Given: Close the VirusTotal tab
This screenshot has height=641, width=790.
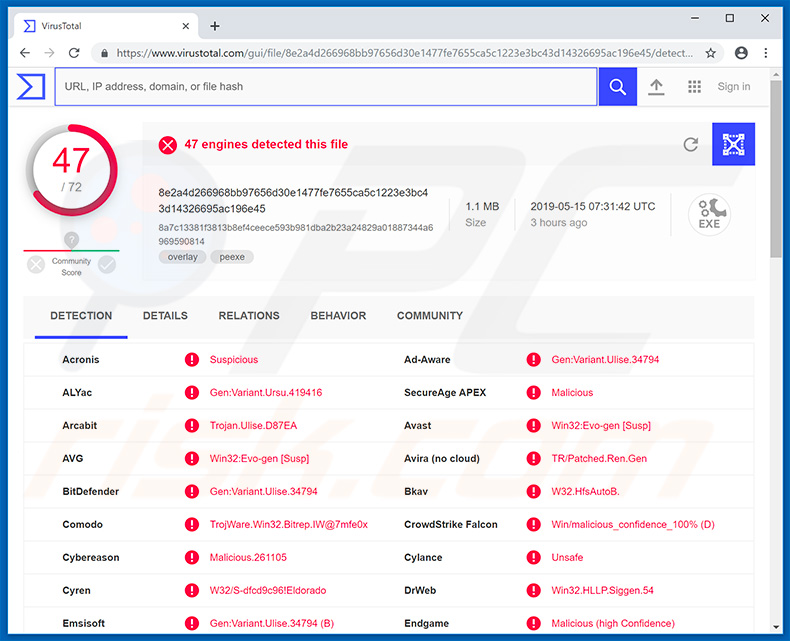Looking at the screenshot, I should point(186,26).
